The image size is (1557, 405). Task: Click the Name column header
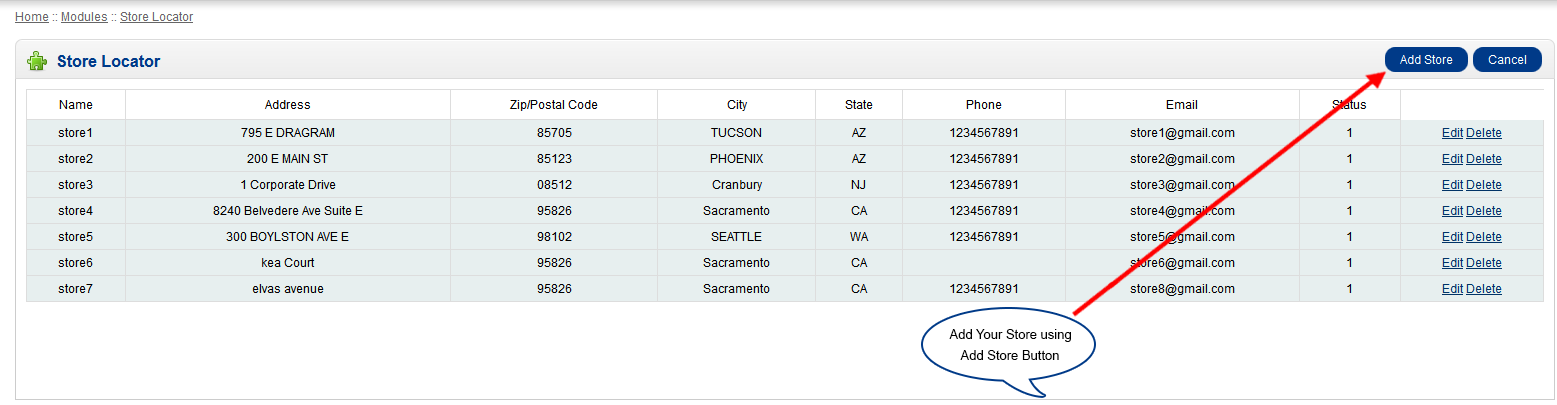coord(76,105)
